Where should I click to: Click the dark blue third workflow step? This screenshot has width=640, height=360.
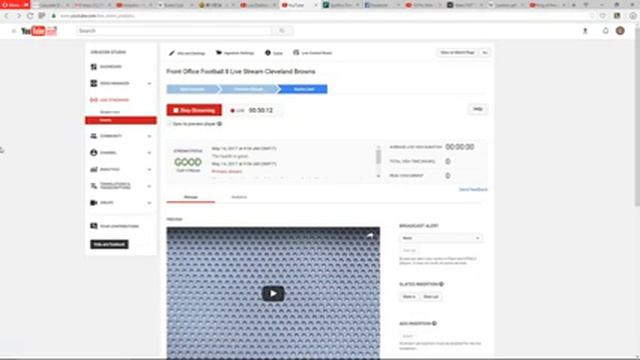304,89
